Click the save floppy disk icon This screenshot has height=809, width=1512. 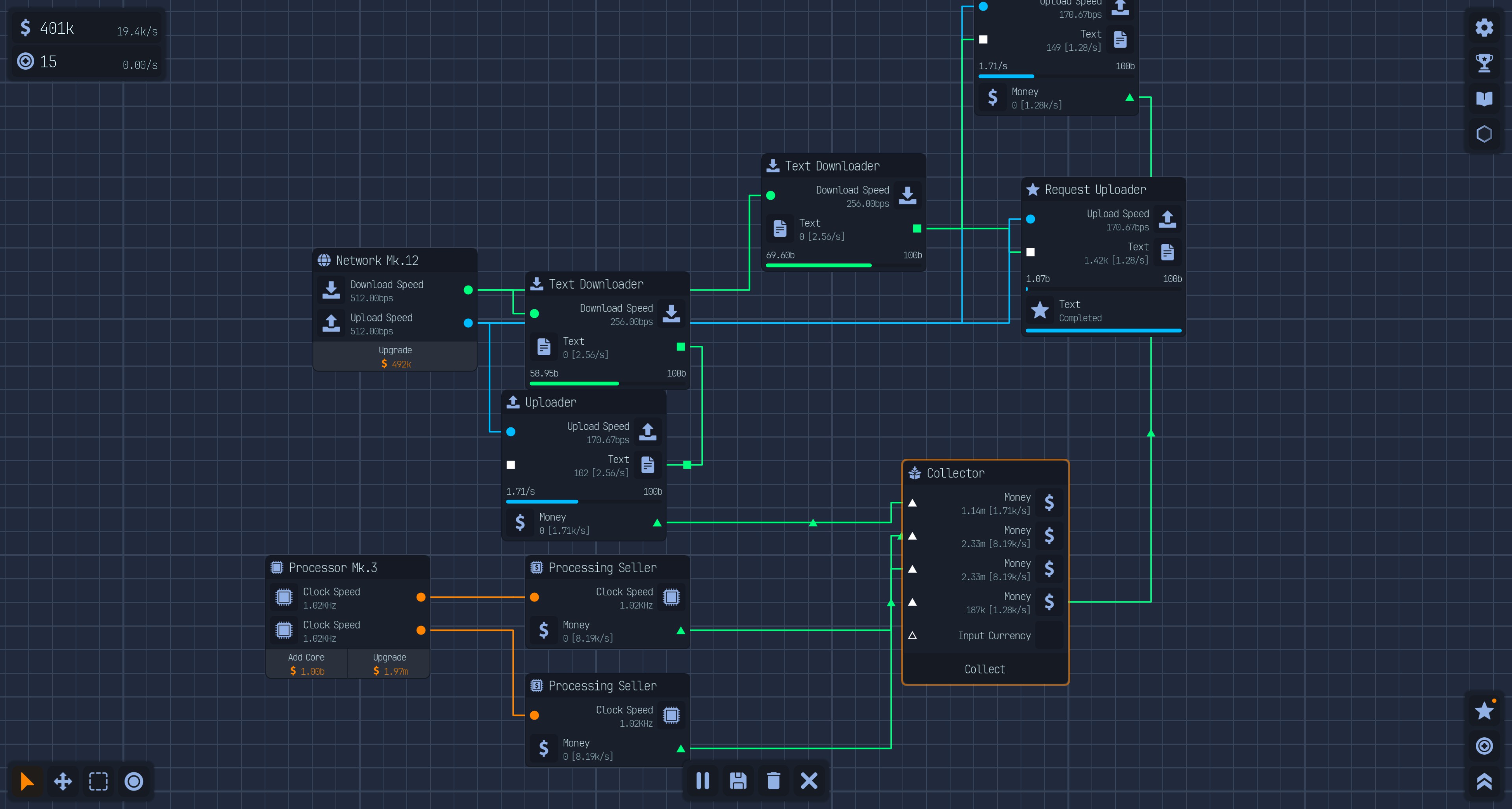click(738, 780)
